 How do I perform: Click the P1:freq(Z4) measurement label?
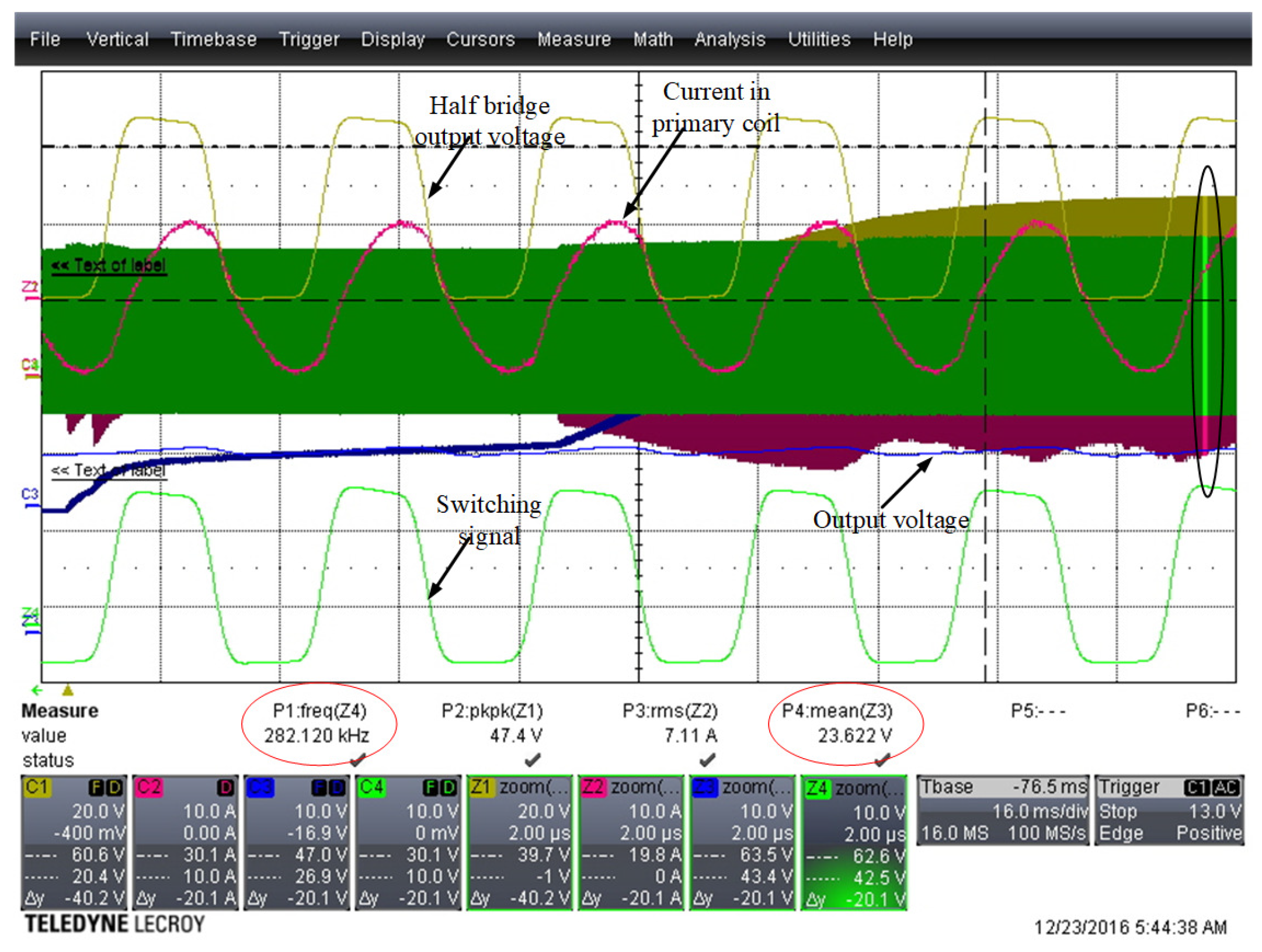pyautogui.click(x=319, y=711)
